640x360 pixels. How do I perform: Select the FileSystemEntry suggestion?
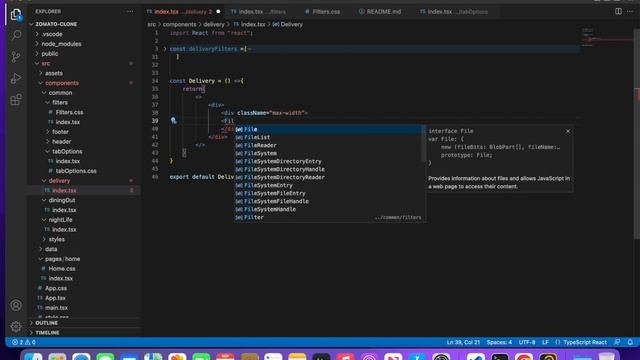point(328,185)
